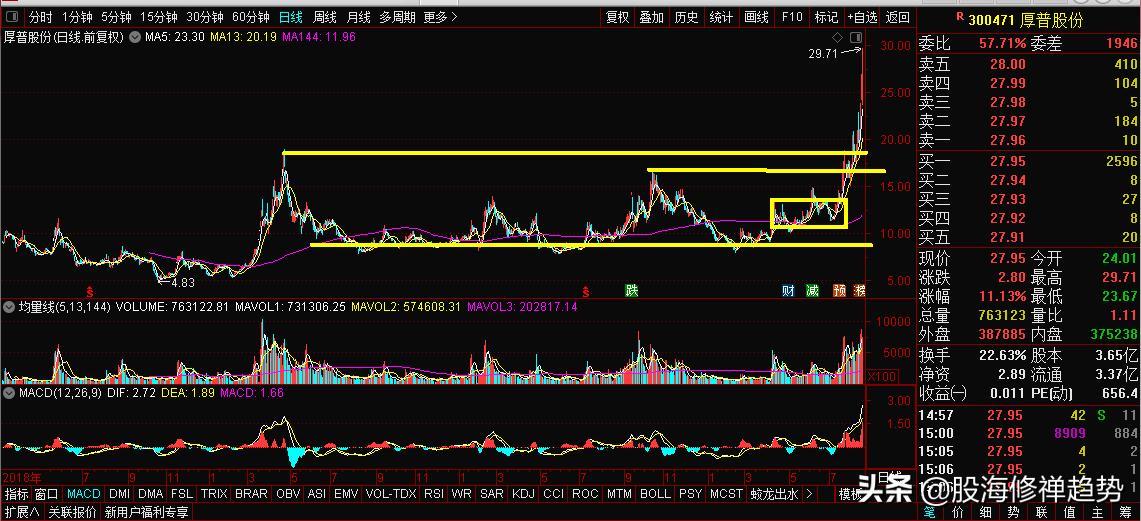
Task: Click the 标记 mark button
Action: (x=827, y=17)
